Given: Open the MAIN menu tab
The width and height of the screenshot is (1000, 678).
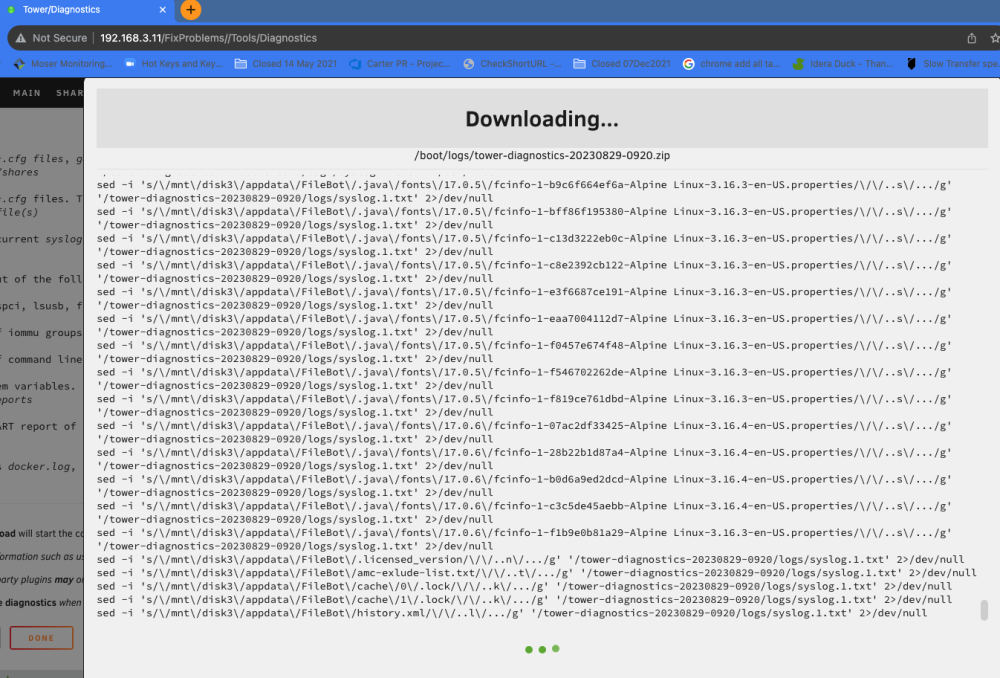Looking at the screenshot, I should coord(27,93).
